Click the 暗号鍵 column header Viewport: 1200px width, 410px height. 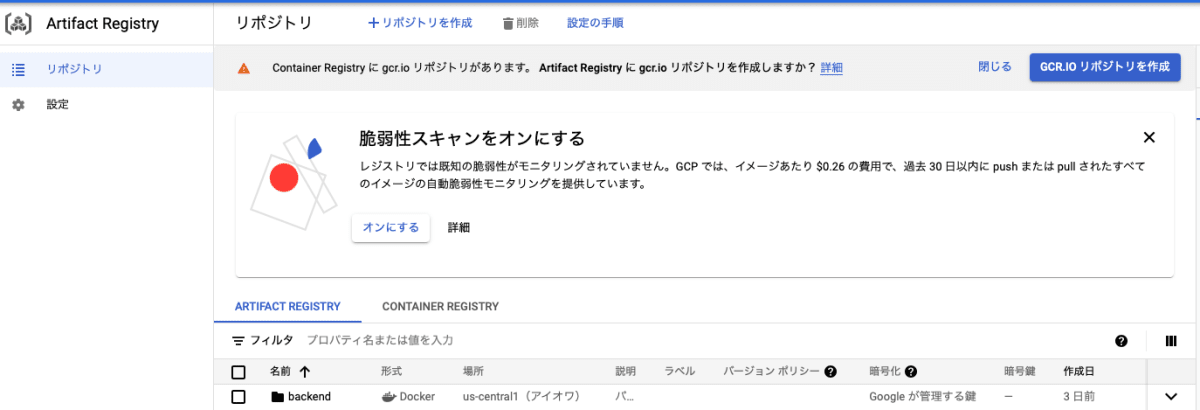1019,371
